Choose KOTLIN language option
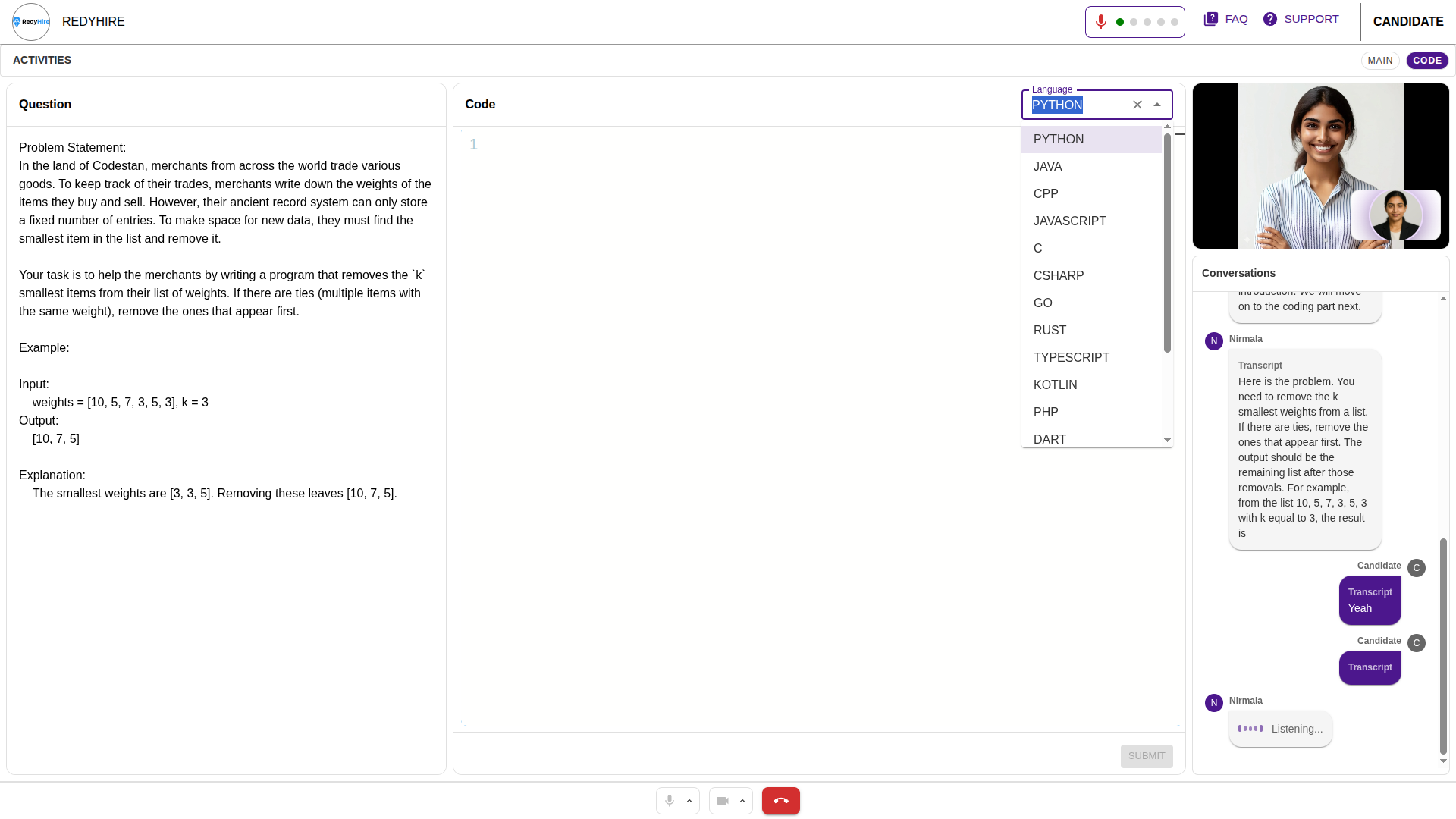 click(1091, 385)
